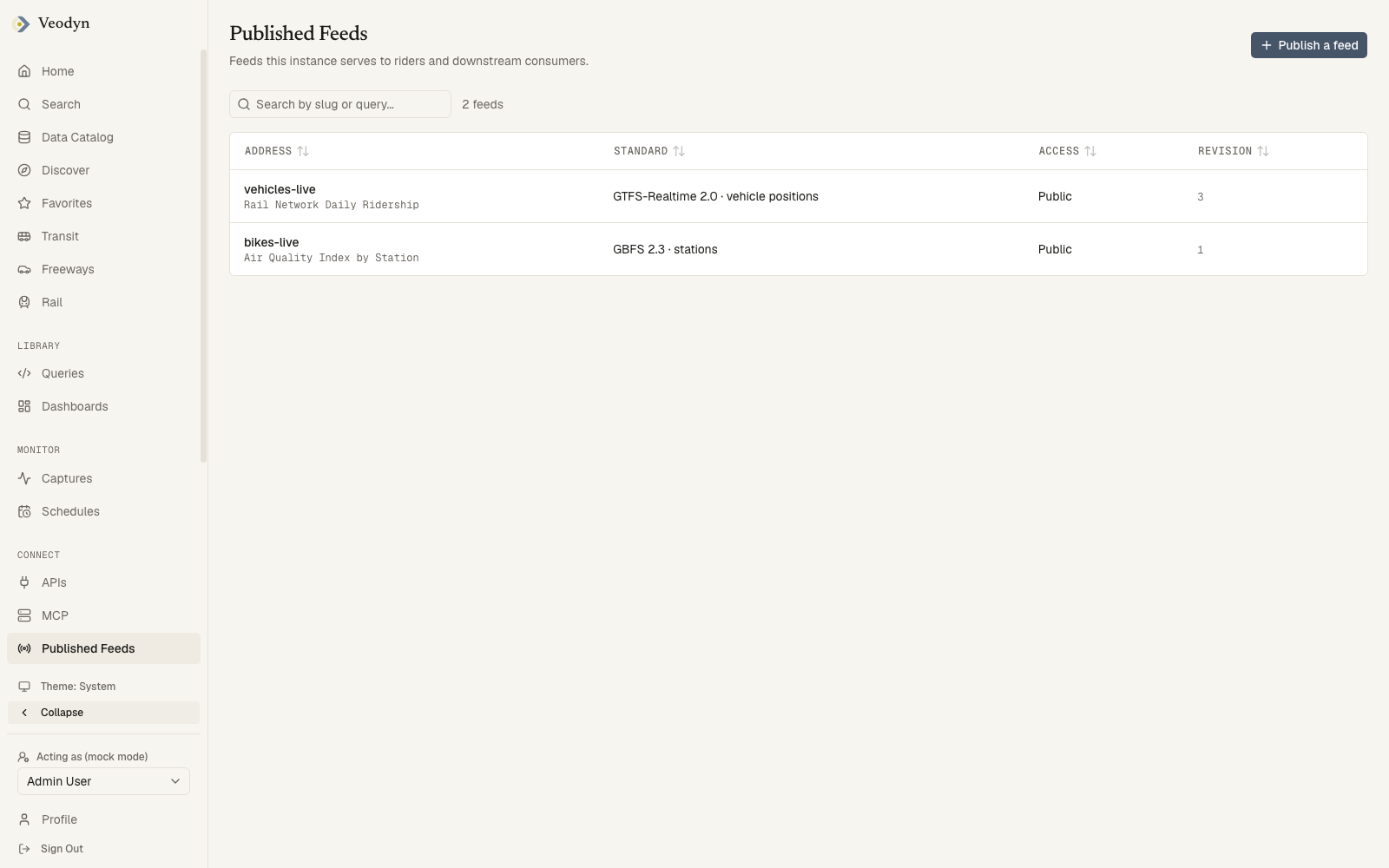Open Home from the sidebar
1389x868 pixels.
click(103, 71)
